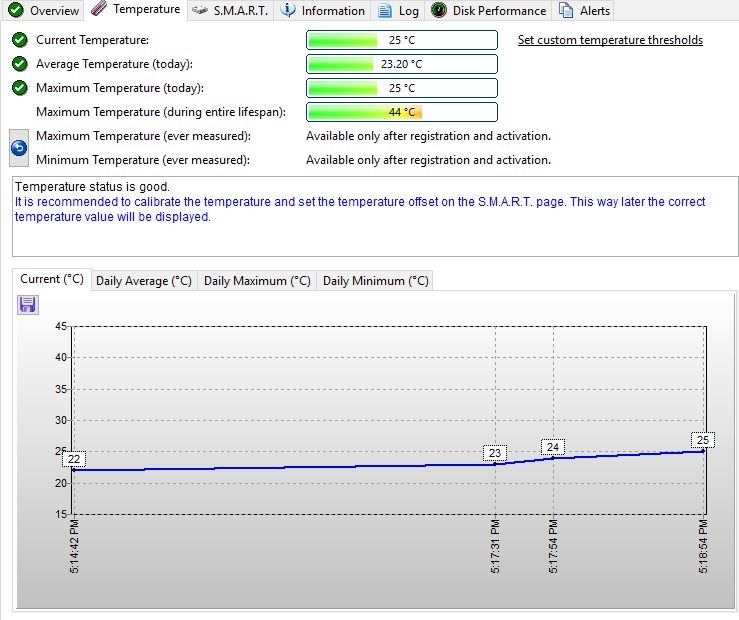Click the 22 data point label on graph
The image size is (739, 620).
point(74,459)
